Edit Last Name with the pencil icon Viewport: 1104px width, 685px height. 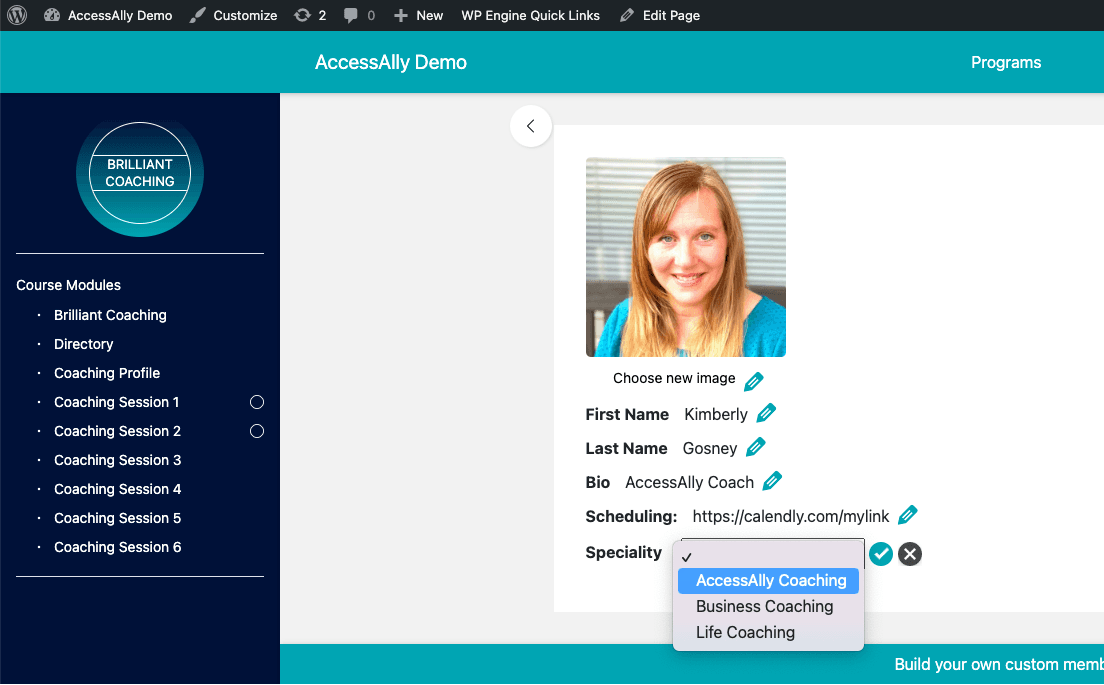[x=755, y=446]
